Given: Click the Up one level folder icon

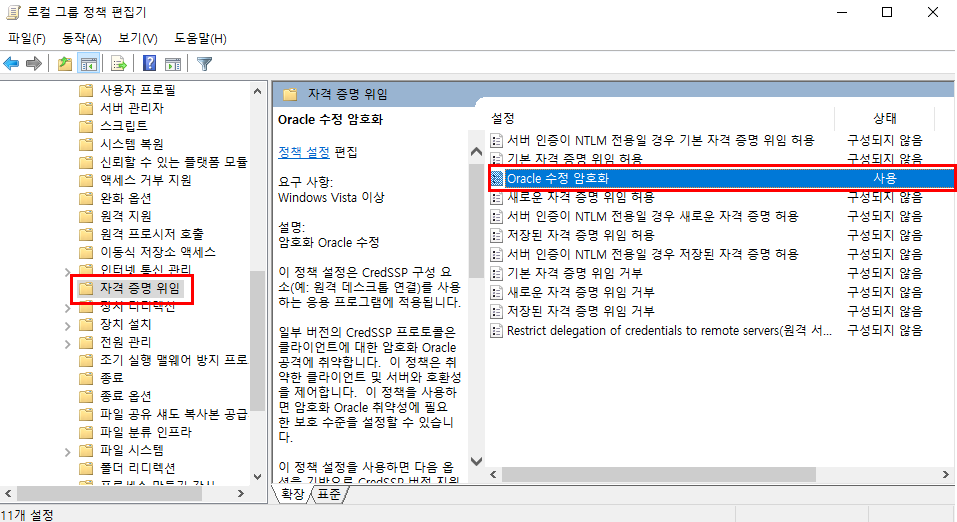Looking at the screenshot, I should (65, 63).
